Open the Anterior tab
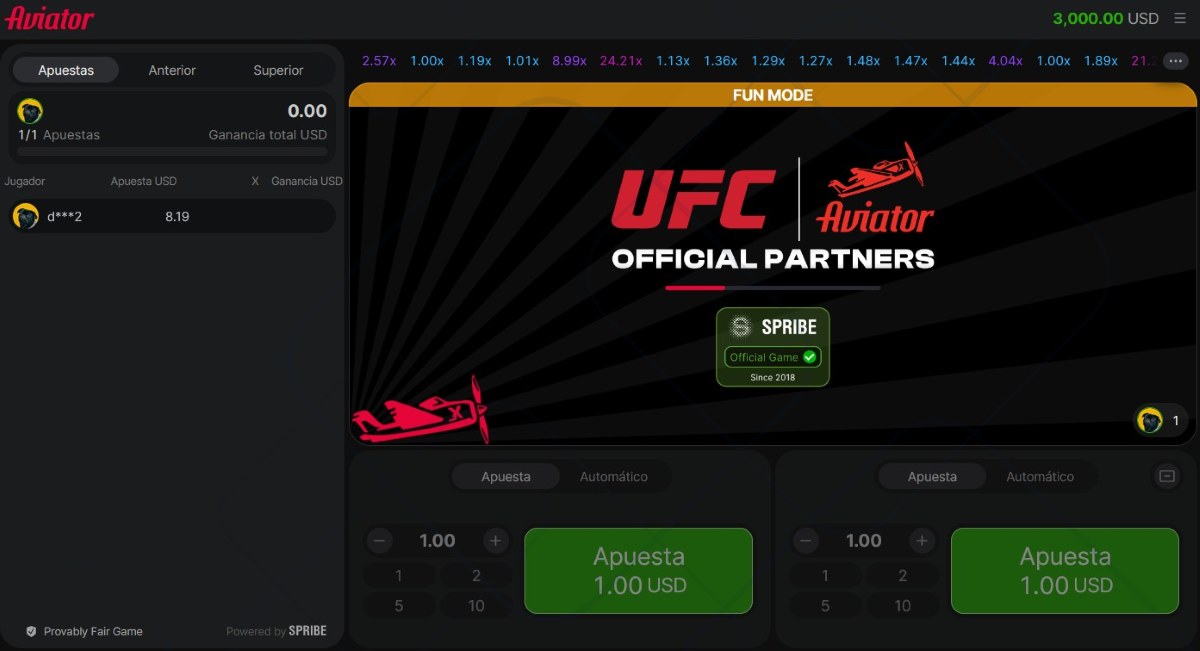Screen dimensions: 1200x651 coord(172,70)
